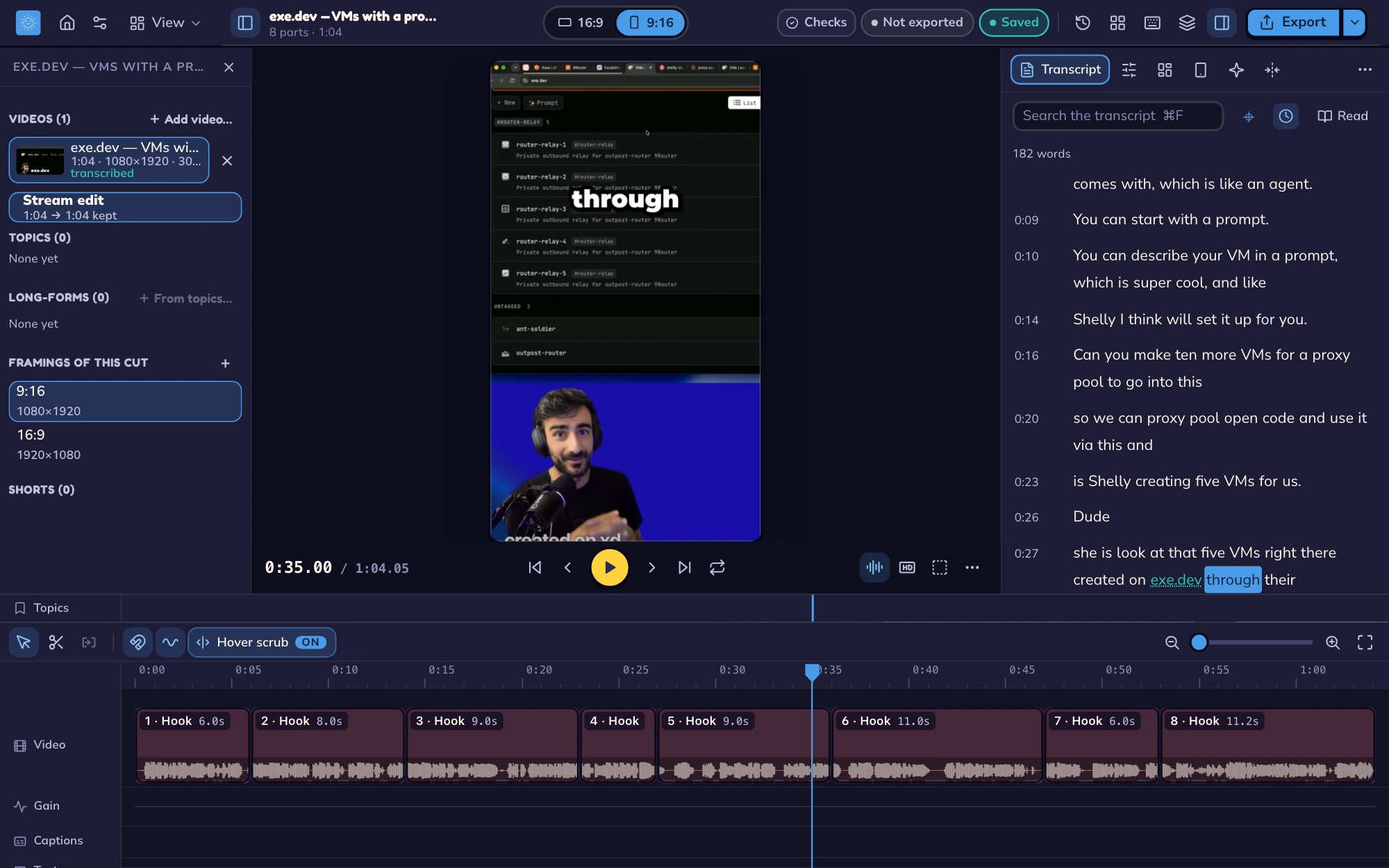Adjust the timeline zoom slider

coord(1251,642)
